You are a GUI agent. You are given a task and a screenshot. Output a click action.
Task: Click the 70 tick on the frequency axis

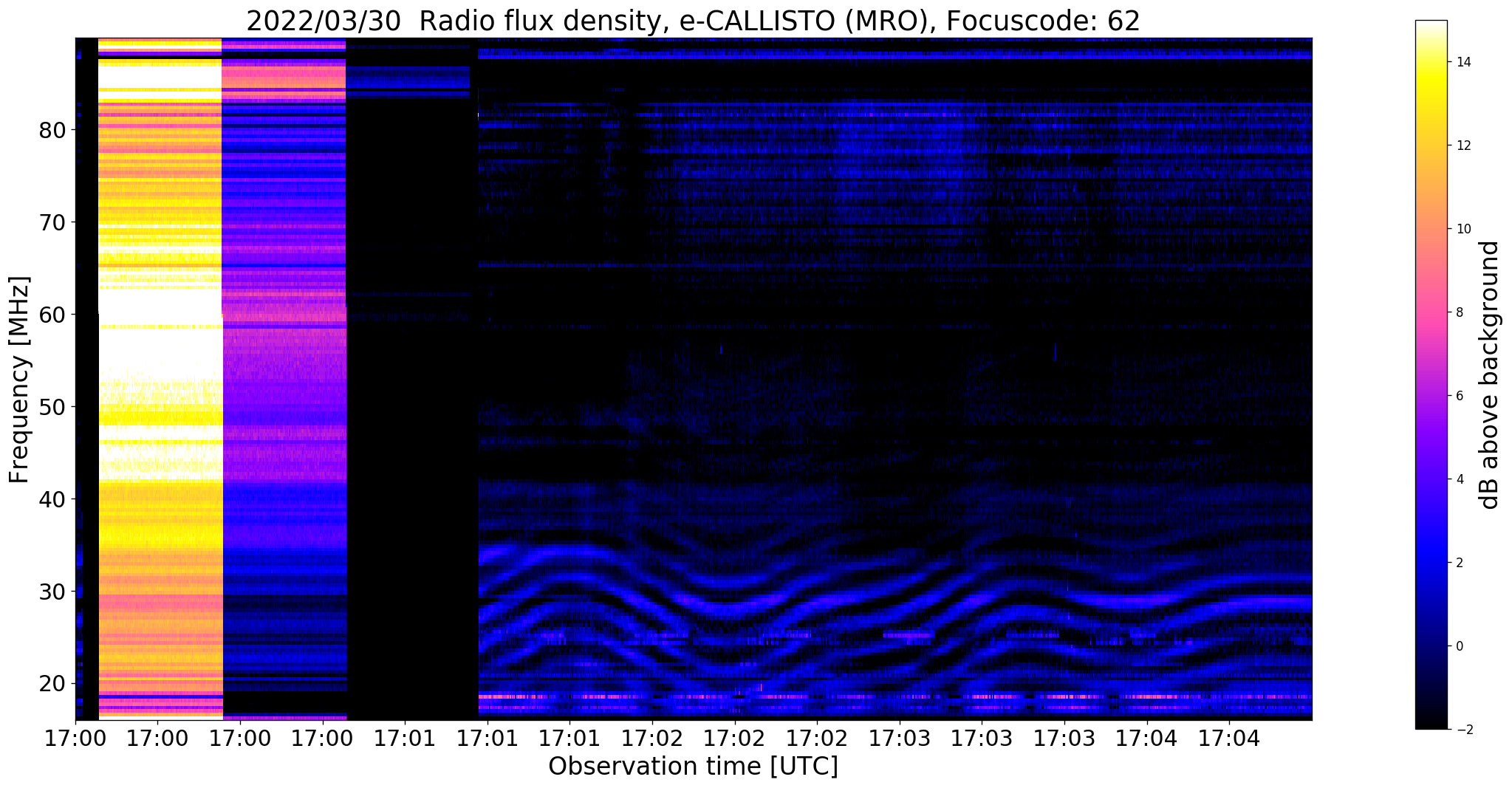(53, 222)
